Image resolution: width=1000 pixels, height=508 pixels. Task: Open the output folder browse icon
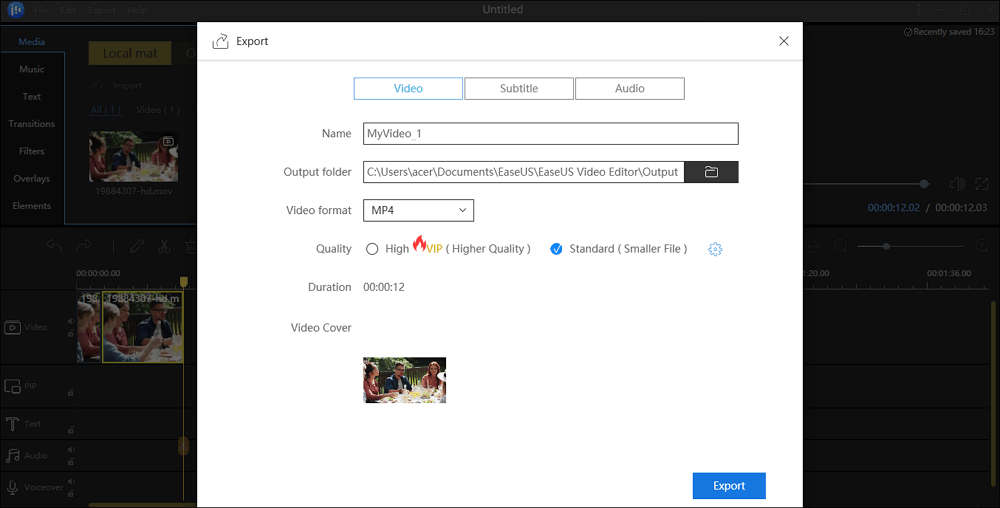tap(711, 172)
